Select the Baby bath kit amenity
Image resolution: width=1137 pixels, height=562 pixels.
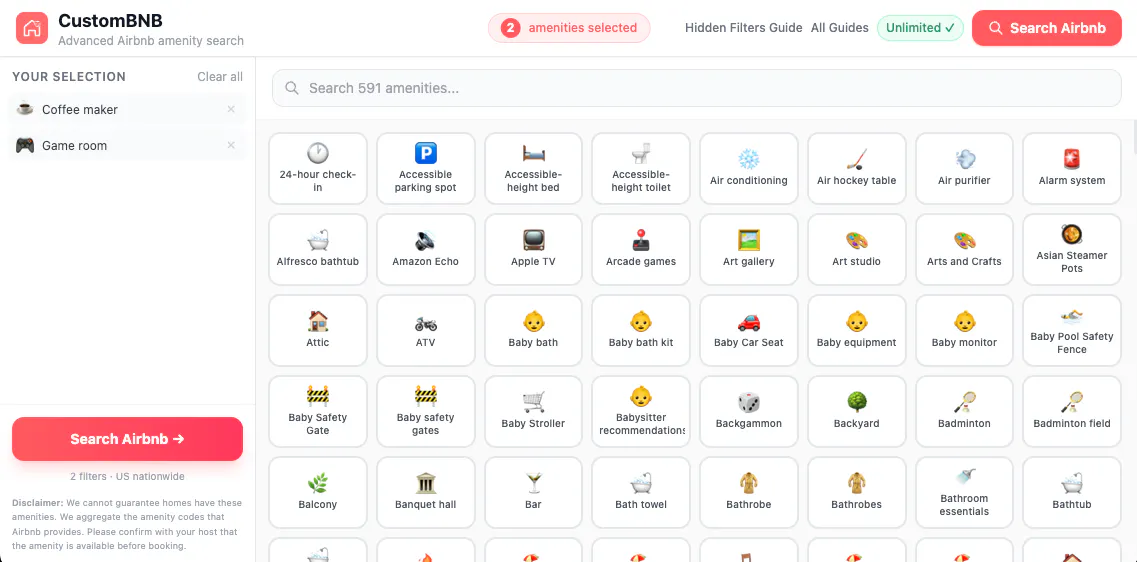click(641, 331)
